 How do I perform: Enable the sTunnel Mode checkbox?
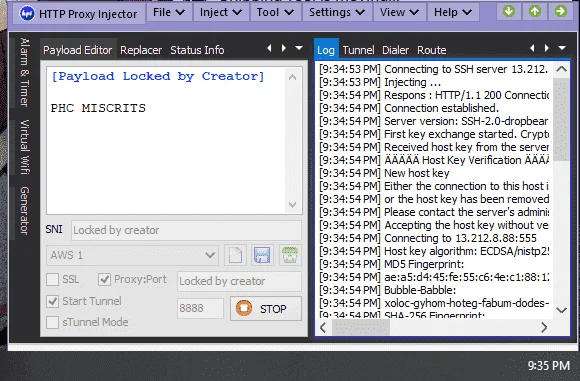click(53, 322)
